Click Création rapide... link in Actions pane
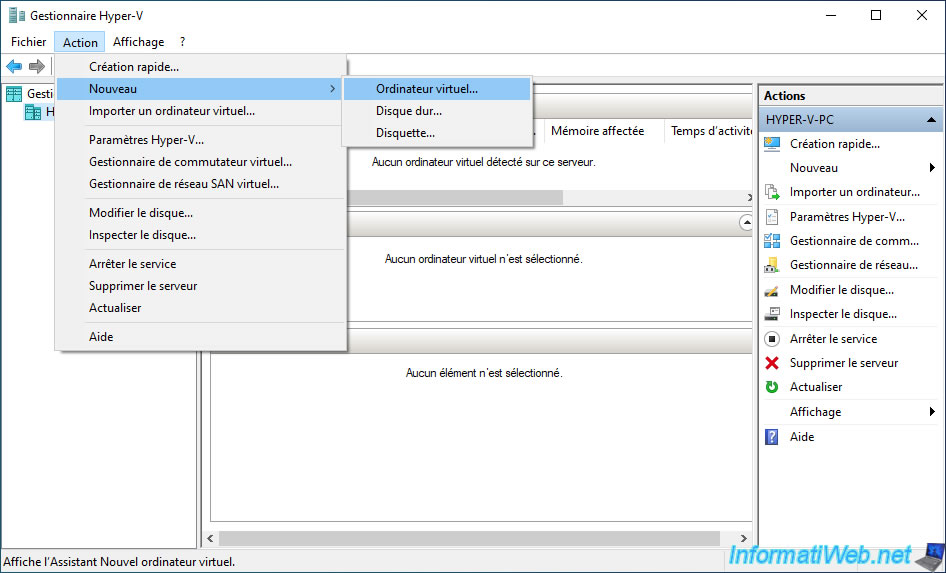The height and width of the screenshot is (573, 946). (x=835, y=144)
